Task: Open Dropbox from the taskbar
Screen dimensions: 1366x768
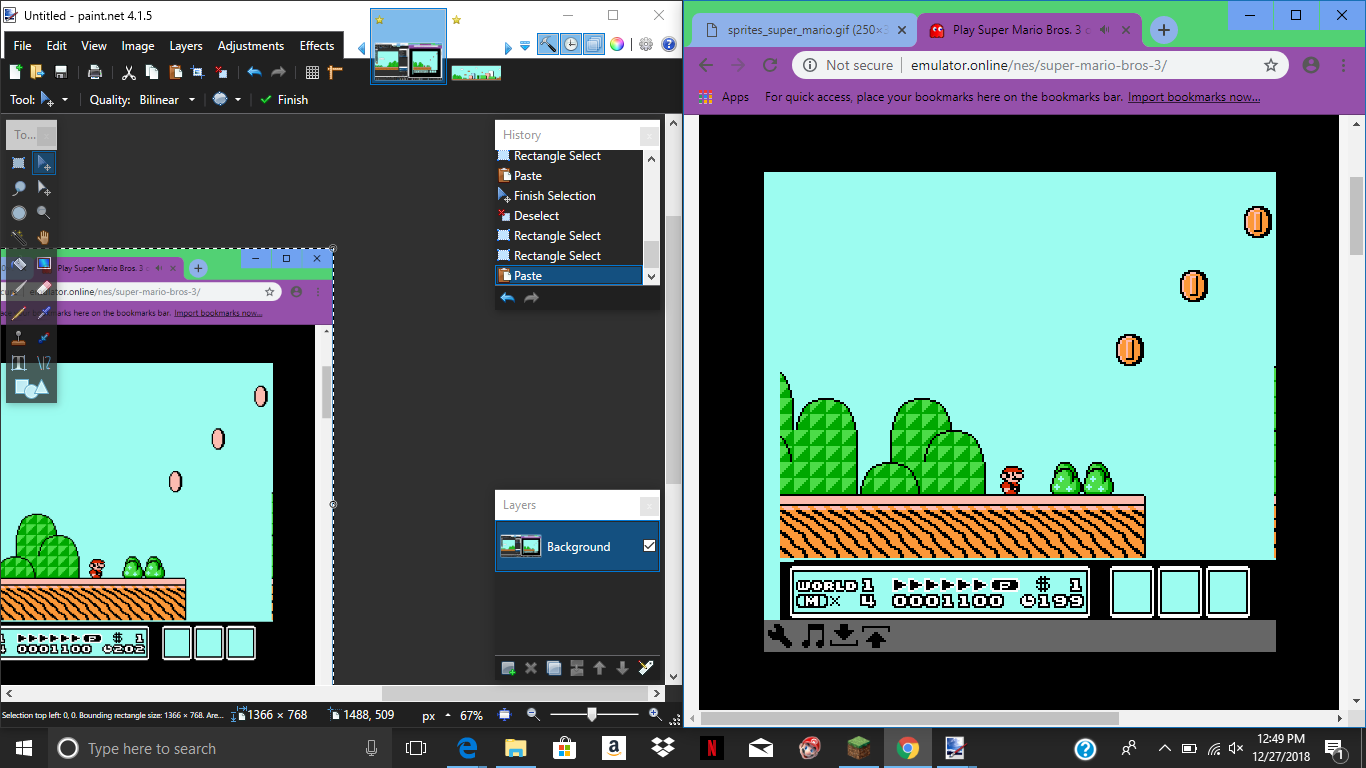Action: click(x=662, y=748)
